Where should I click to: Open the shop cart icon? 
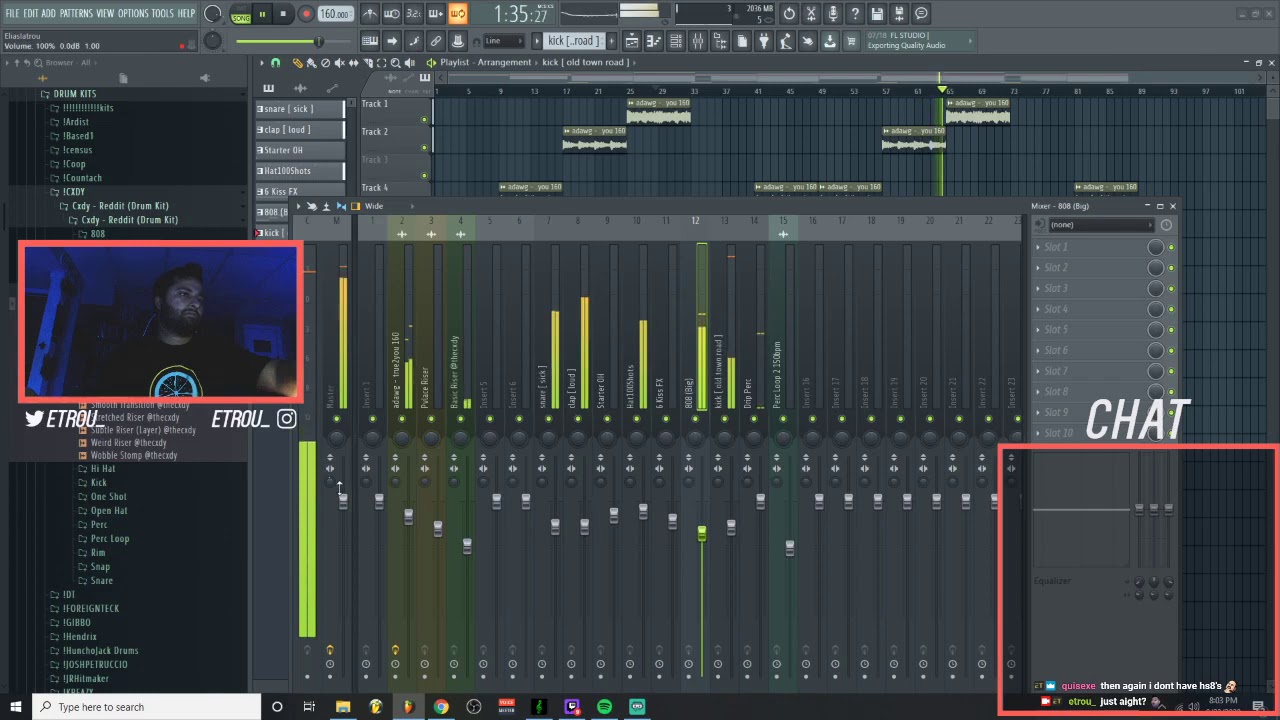(x=851, y=41)
